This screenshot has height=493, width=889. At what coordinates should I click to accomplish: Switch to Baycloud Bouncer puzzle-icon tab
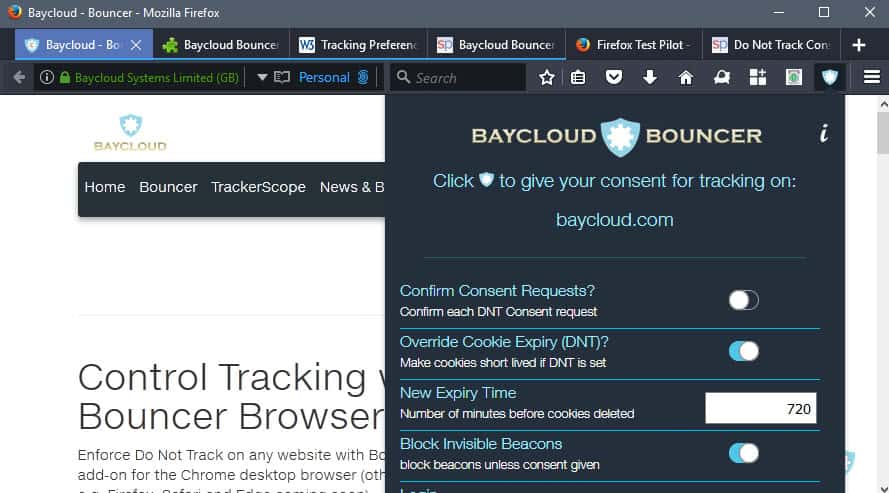pos(221,45)
